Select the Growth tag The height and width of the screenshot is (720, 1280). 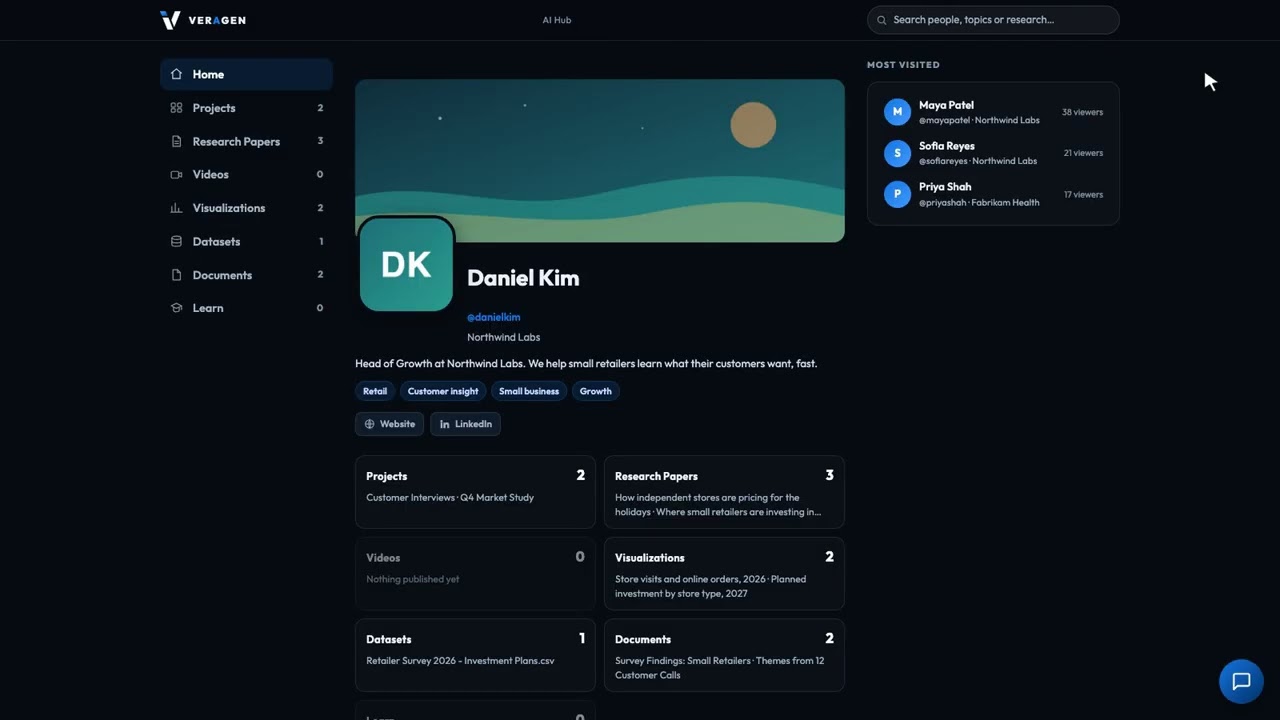595,391
